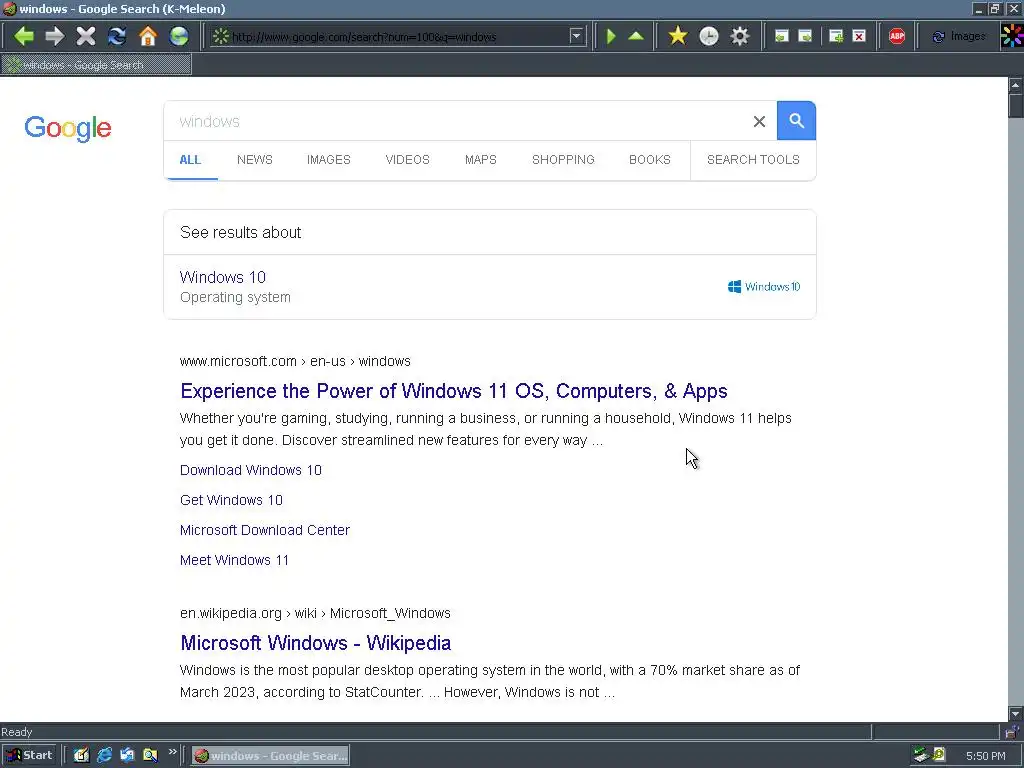The width and height of the screenshot is (1024, 768).
Task: Click the Images link in the toolbar
Action: tap(959, 36)
